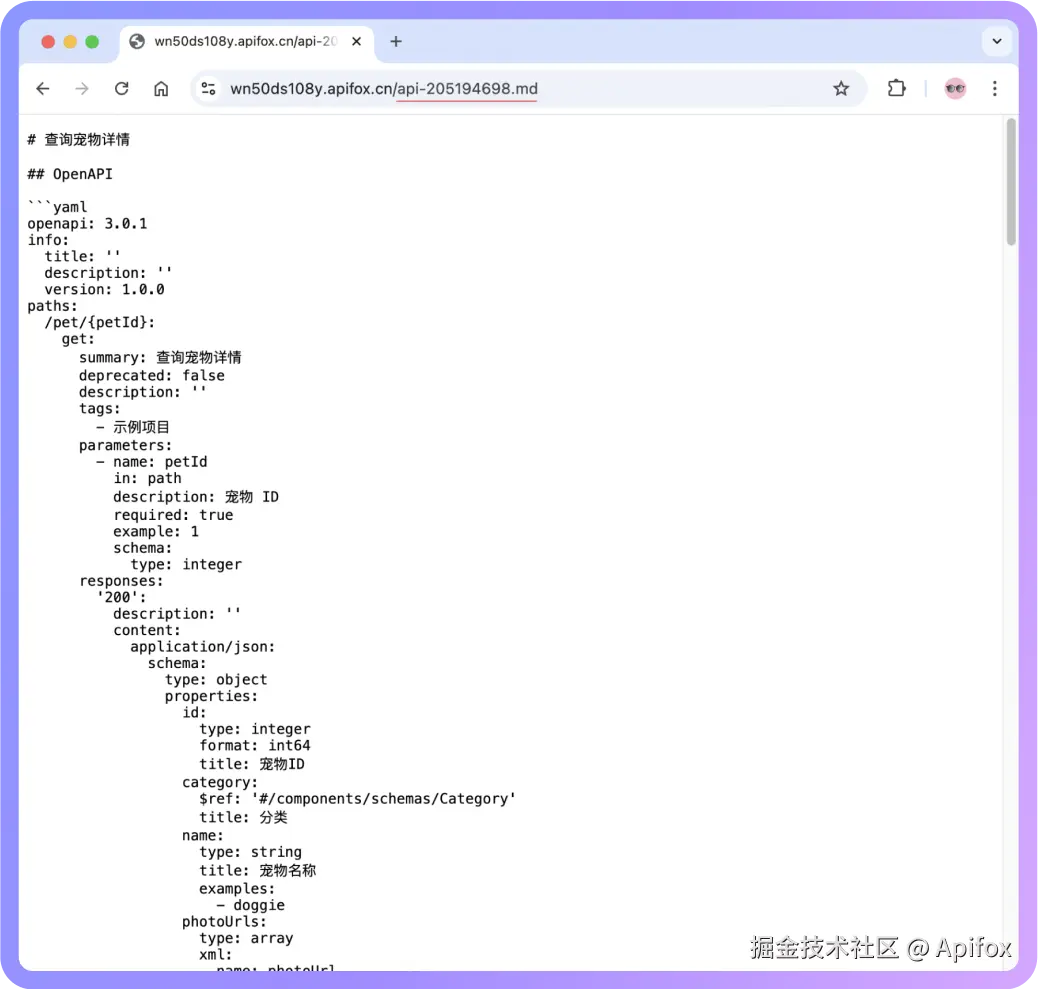Click the '$ref: #/components/schemas/Category' line
Viewport: 1038px width, 989px height.
tap(357, 799)
